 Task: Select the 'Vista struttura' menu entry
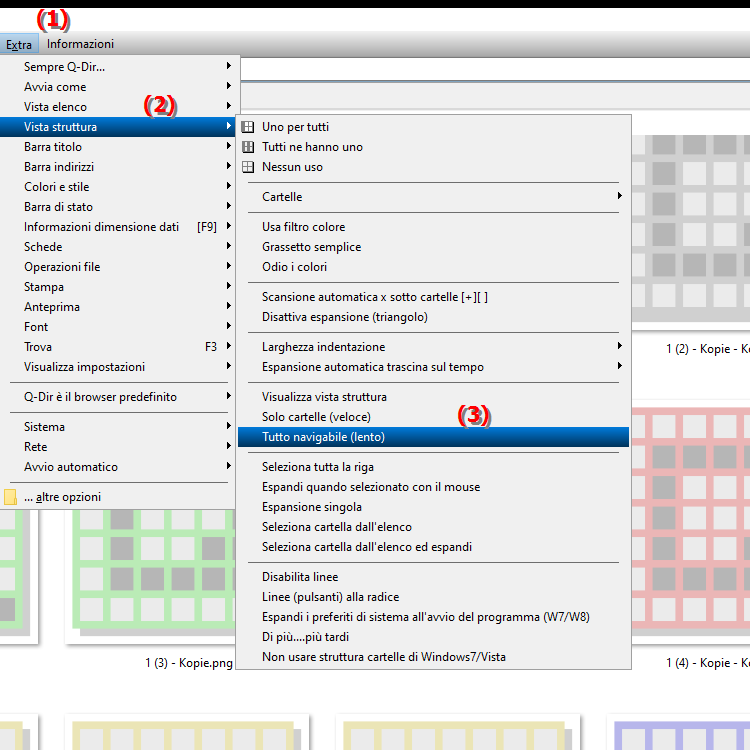coord(117,127)
